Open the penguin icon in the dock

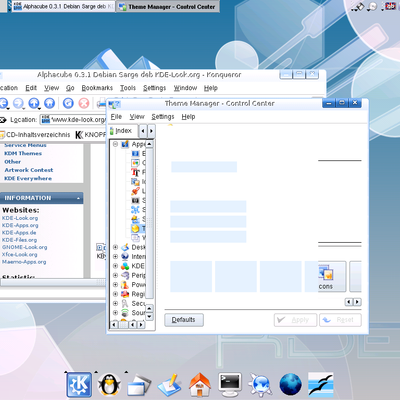(x=109, y=385)
